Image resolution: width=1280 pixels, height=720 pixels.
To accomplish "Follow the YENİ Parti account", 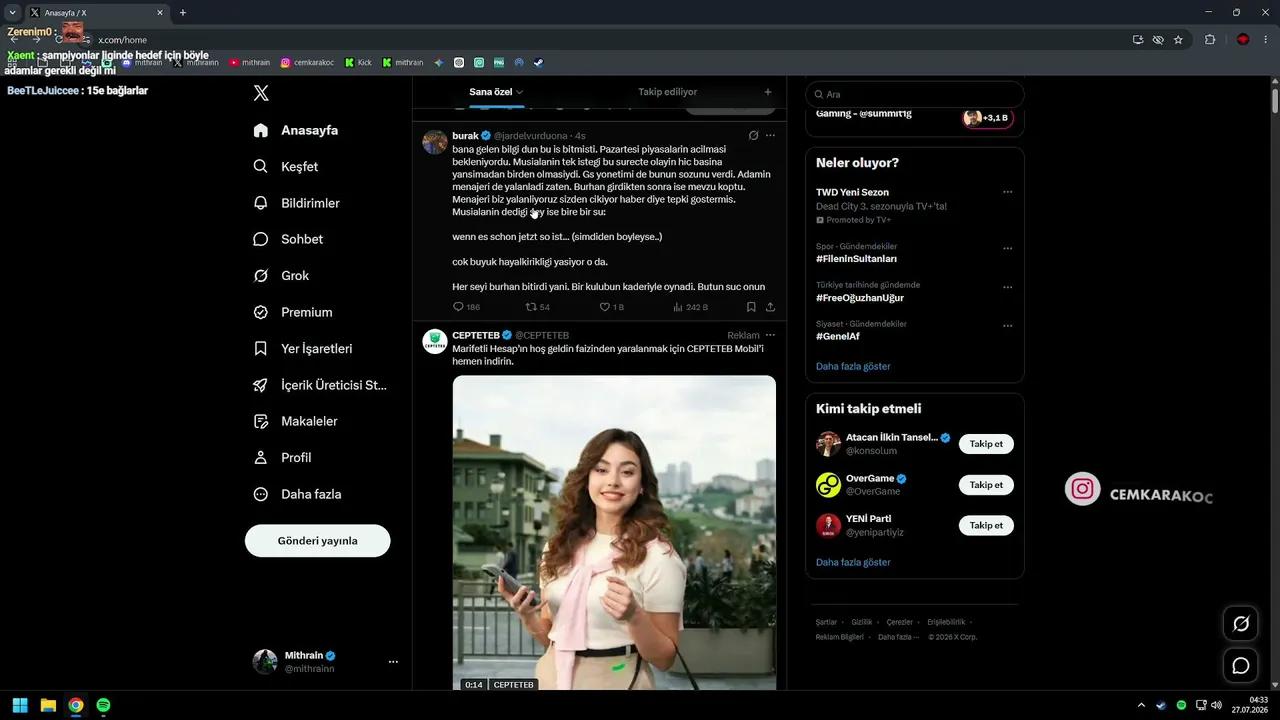I will (x=986, y=525).
